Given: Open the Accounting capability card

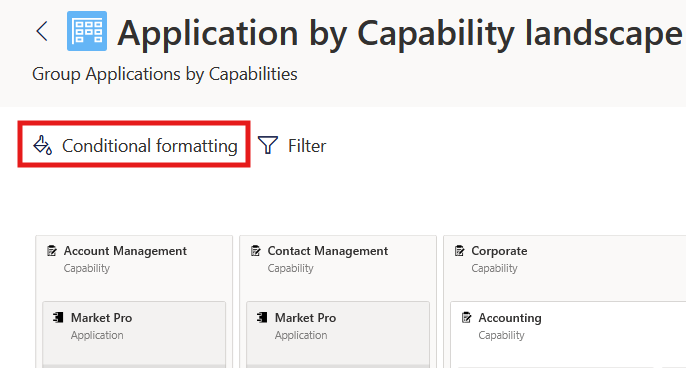Looking at the screenshot, I should coord(568,335).
